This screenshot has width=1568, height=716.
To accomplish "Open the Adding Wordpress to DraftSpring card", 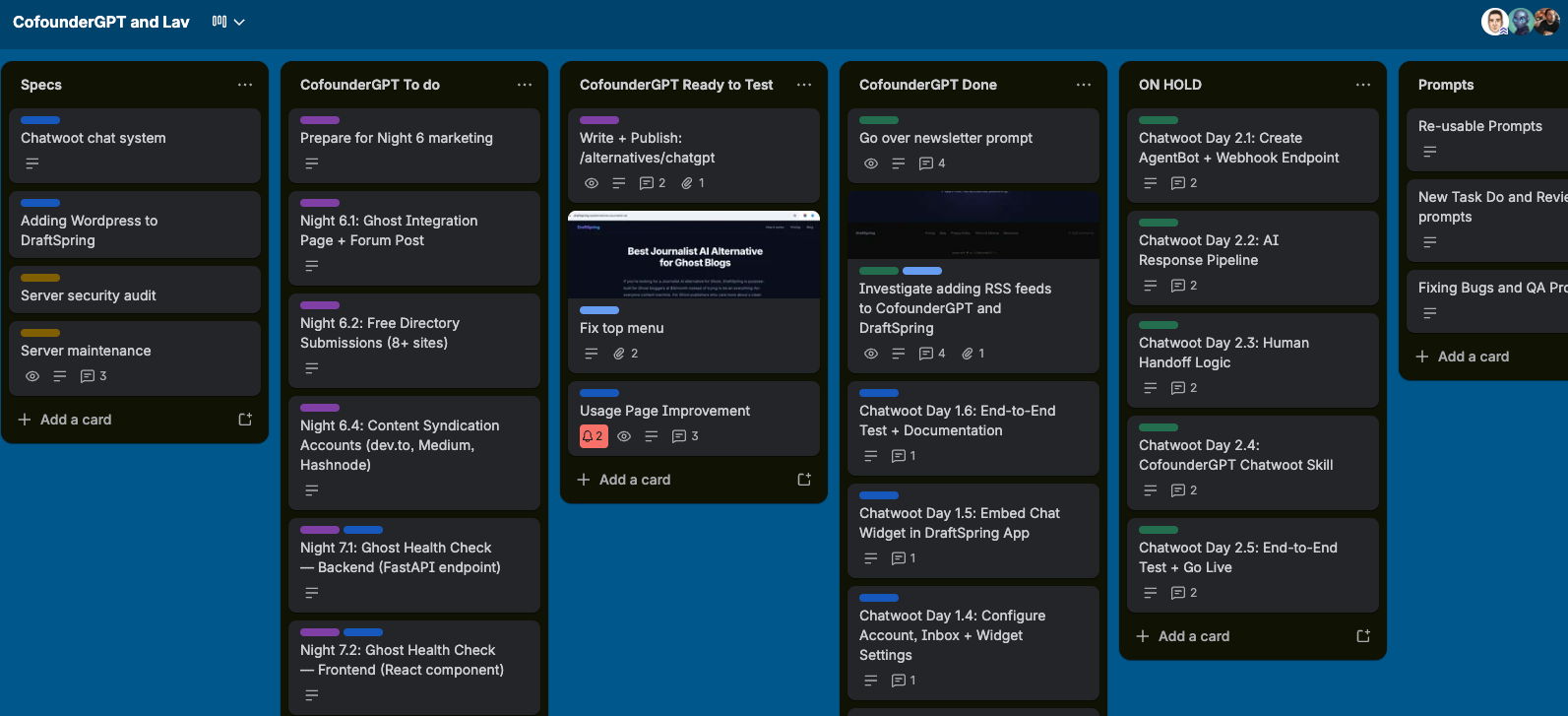I will pos(135,225).
